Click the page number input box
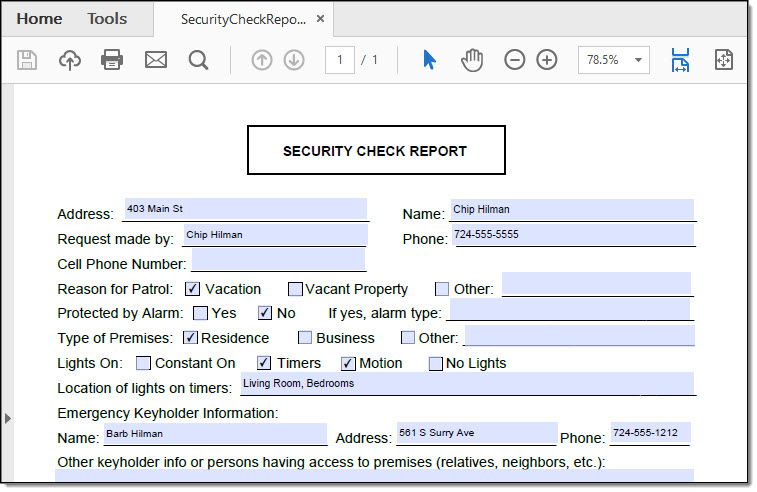 point(340,60)
